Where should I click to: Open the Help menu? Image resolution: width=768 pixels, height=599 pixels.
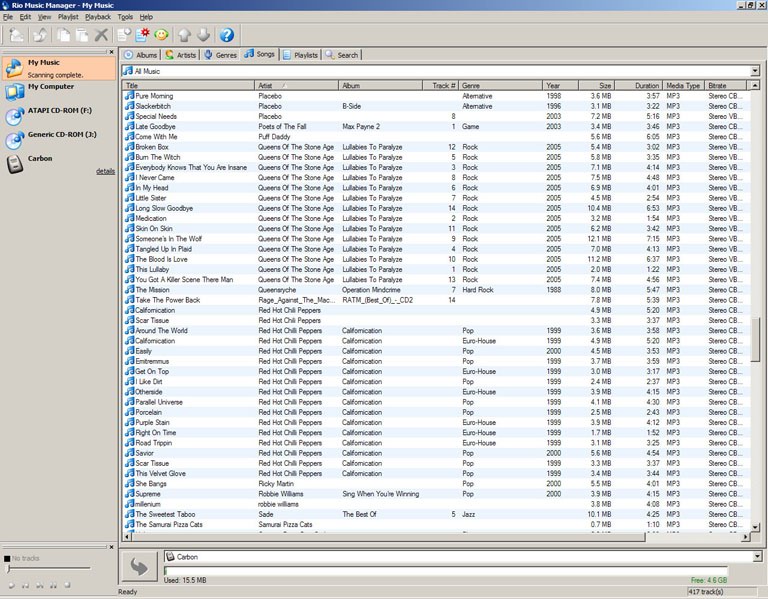[146, 17]
